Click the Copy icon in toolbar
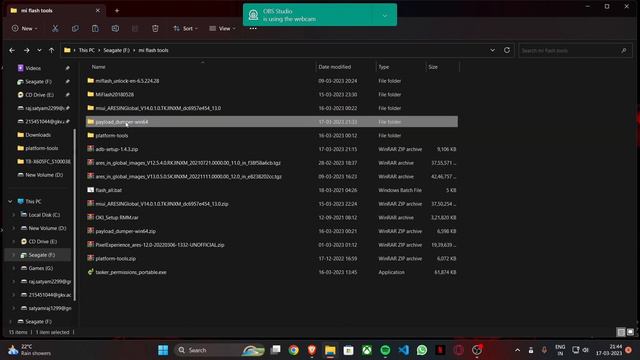Screen dimensions: 640x360 click(x=75, y=29)
